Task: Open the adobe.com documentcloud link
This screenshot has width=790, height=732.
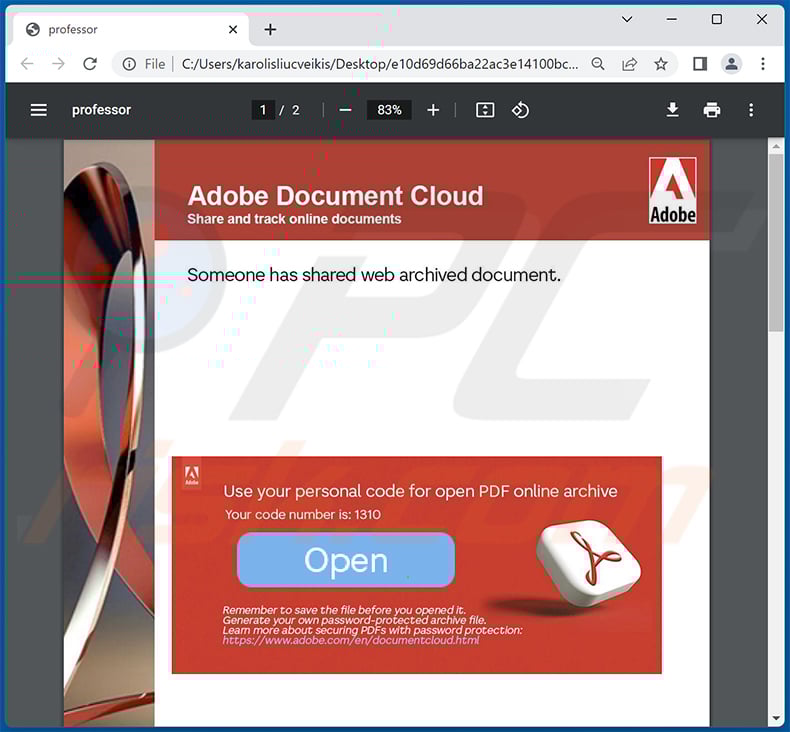Action: pos(351,640)
